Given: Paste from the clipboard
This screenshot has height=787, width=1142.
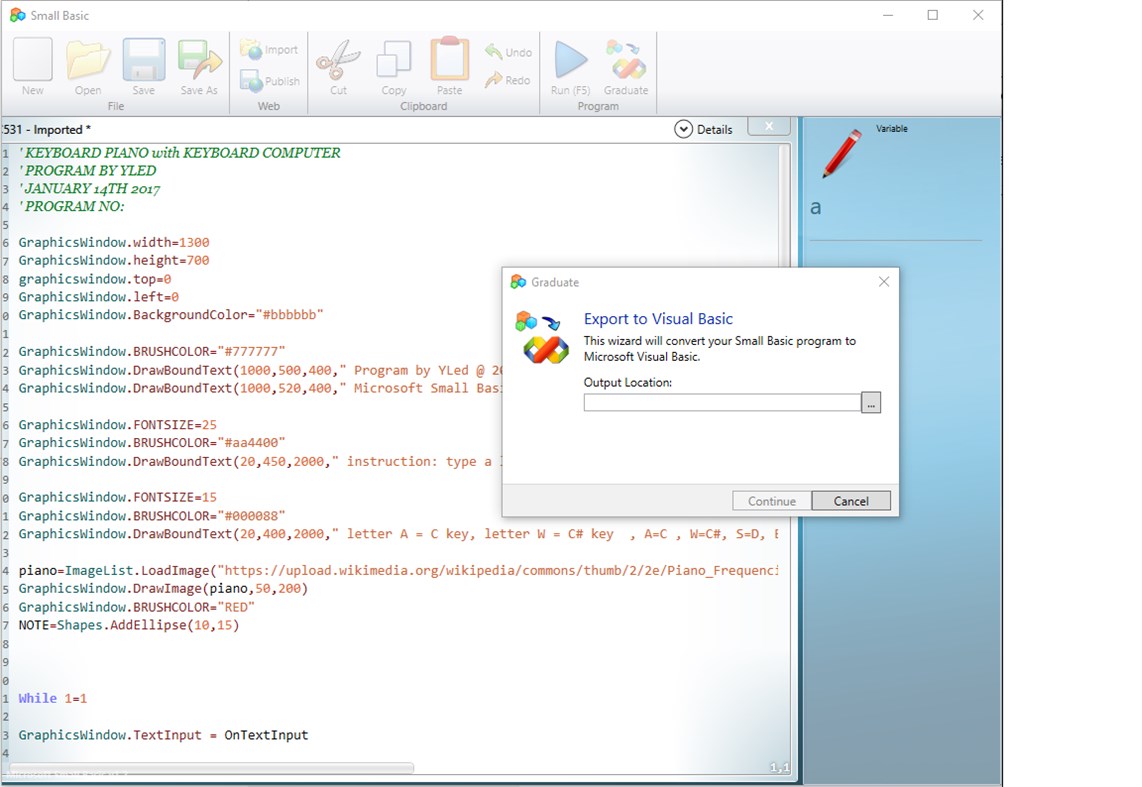Looking at the screenshot, I should coord(448,62).
